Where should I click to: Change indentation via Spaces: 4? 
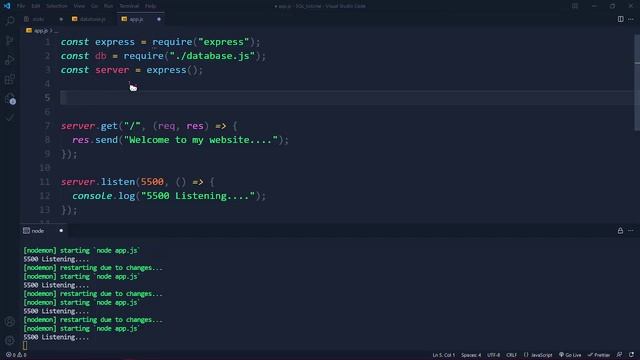point(471,355)
